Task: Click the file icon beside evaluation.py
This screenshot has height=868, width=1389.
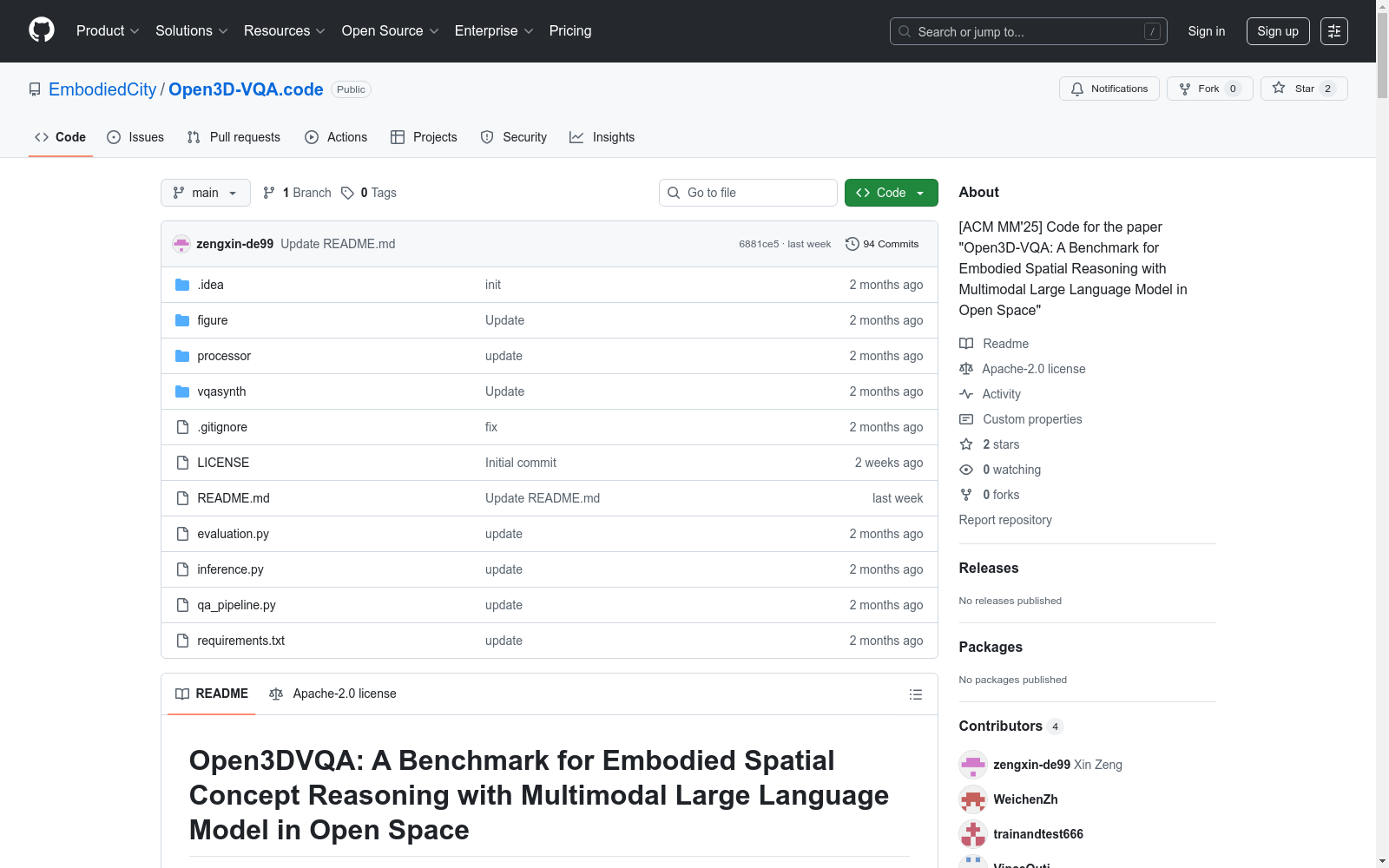Action: (182, 534)
